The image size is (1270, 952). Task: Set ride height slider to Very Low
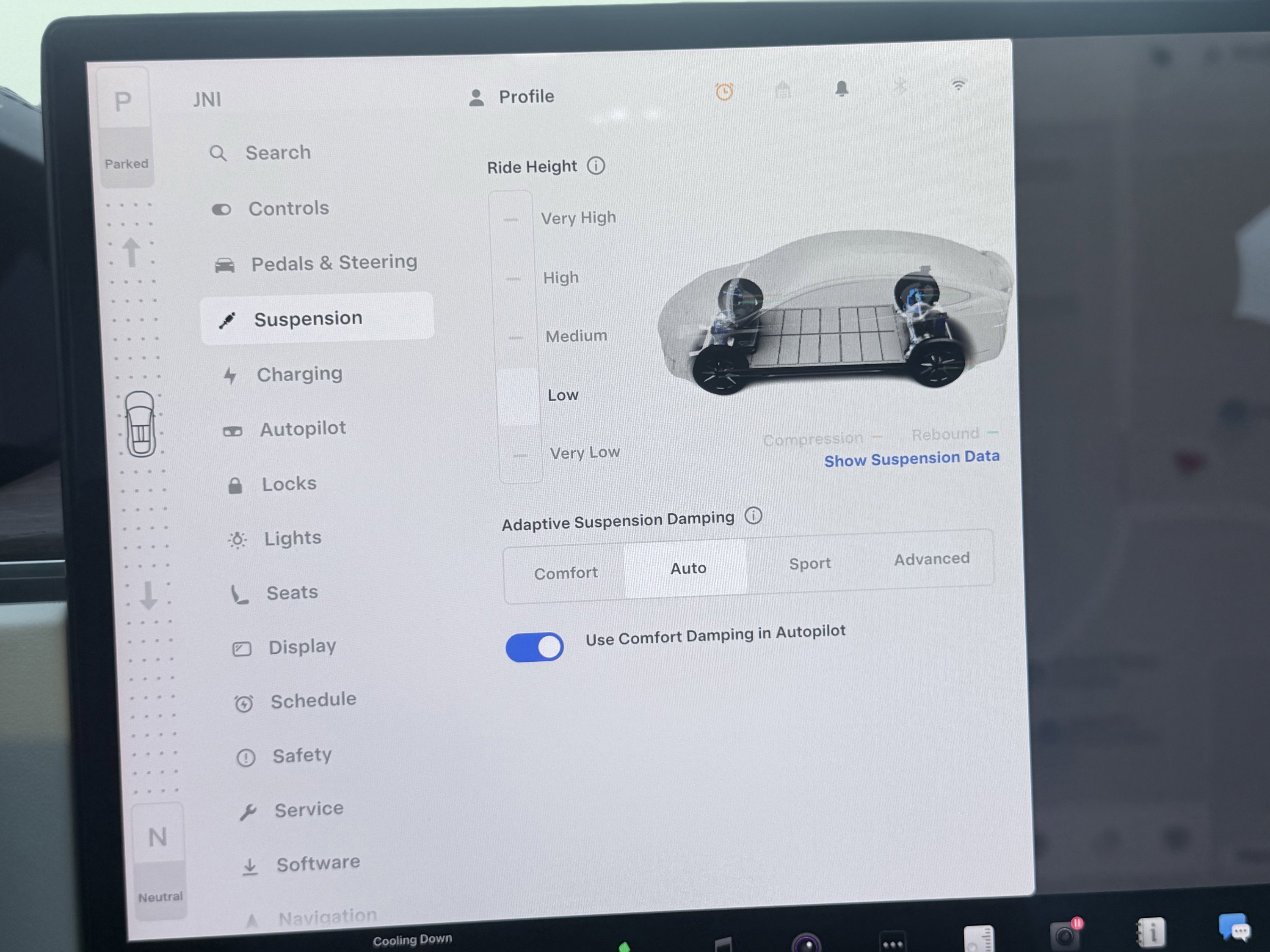519,455
